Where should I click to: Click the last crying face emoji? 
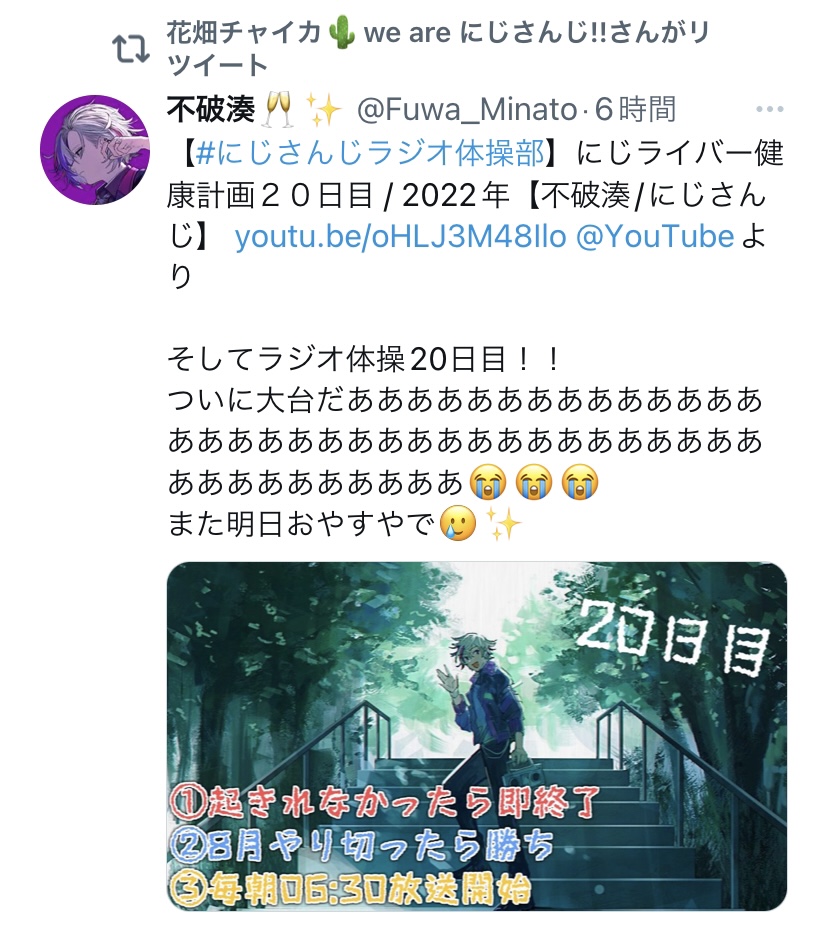pos(580,482)
